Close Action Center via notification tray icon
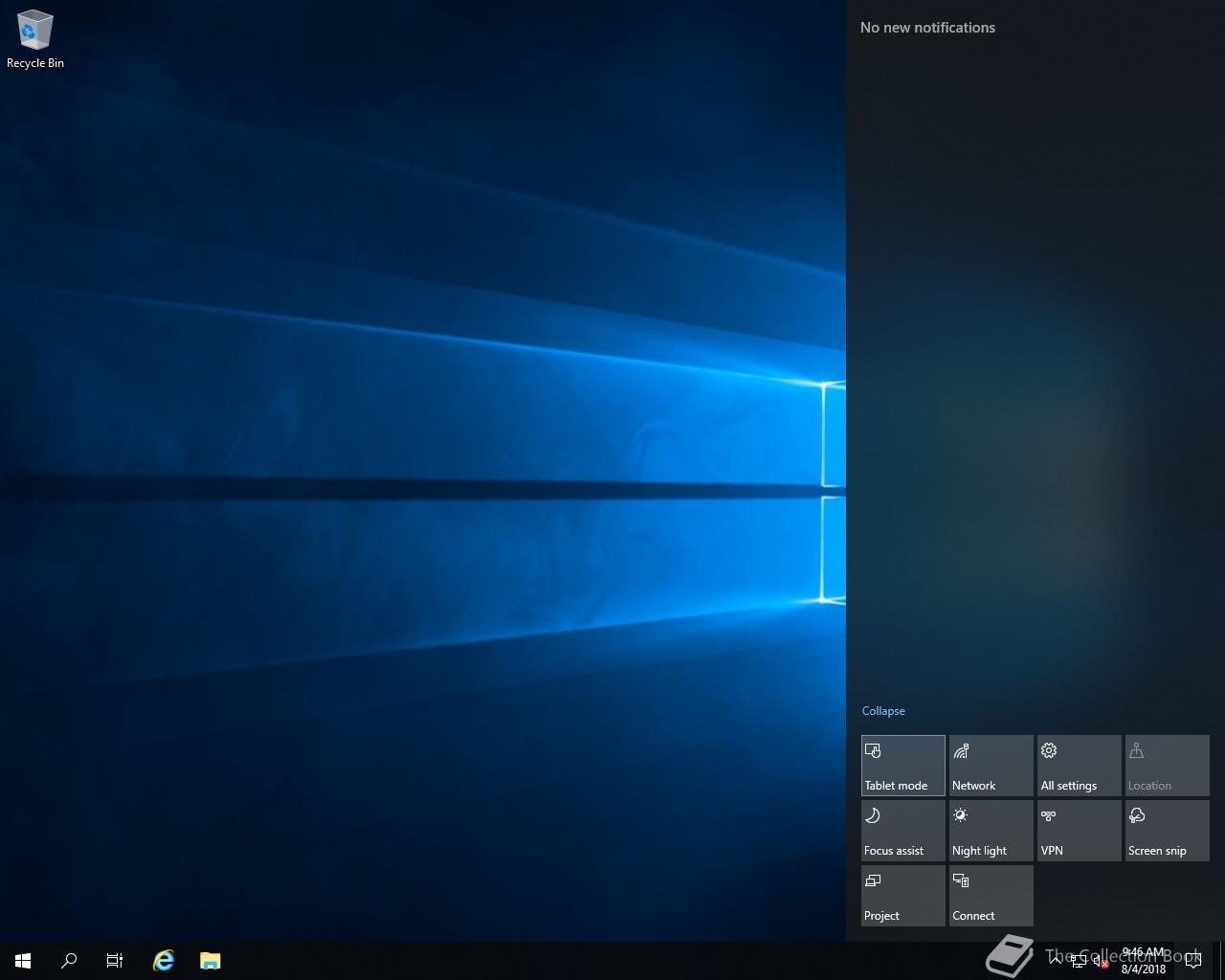The width and height of the screenshot is (1225, 980). click(x=1193, y=961)
